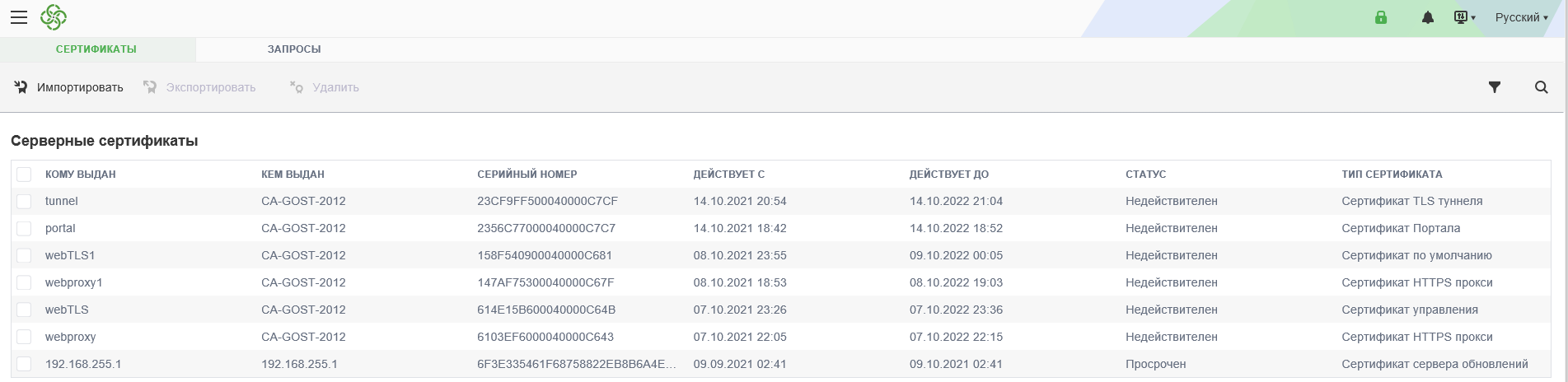Check the tunnel certificate checkbox
The width and height of the screenshot is (1568, 382).
click(24, 202)
